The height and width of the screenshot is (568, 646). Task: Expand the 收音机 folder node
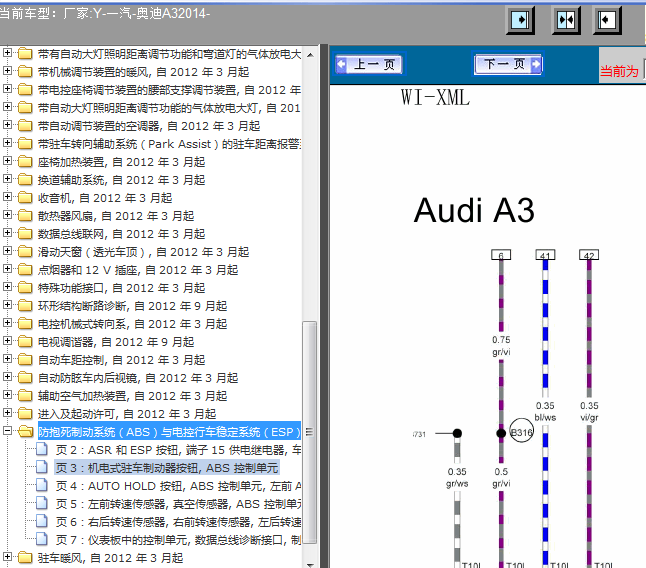pyautogui.click(x=7, y=197)
